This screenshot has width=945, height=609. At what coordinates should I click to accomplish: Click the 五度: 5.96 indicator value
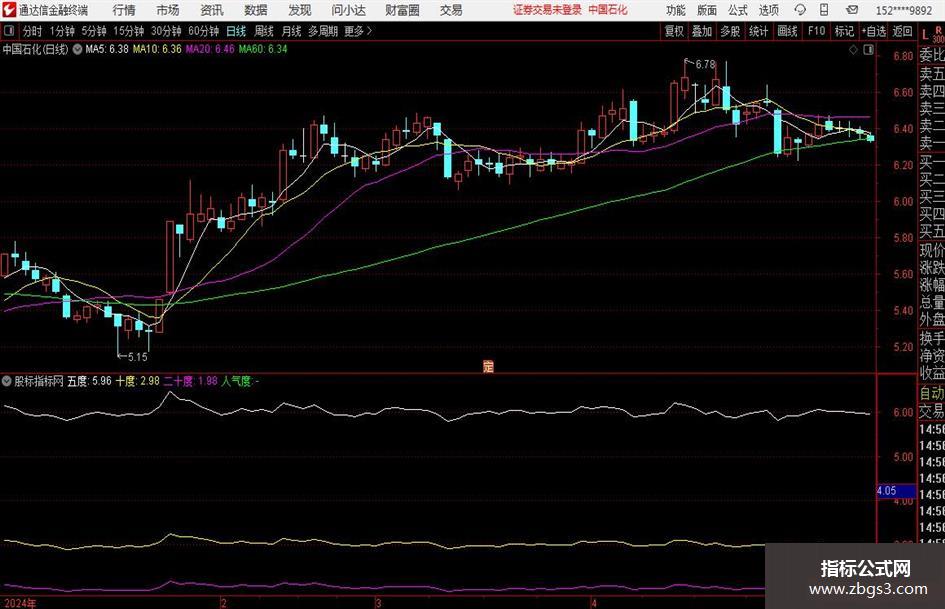pyautogui.click(x=89, y=381)
